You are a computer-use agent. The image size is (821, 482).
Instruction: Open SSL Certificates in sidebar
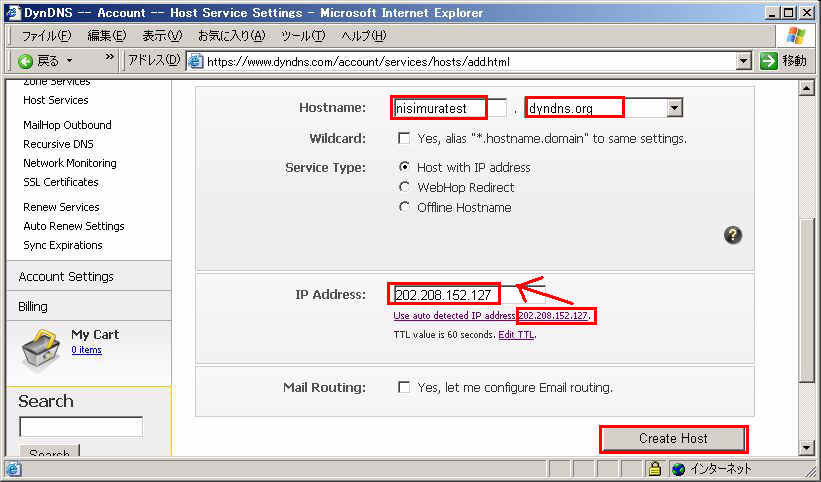click(61, 182)
